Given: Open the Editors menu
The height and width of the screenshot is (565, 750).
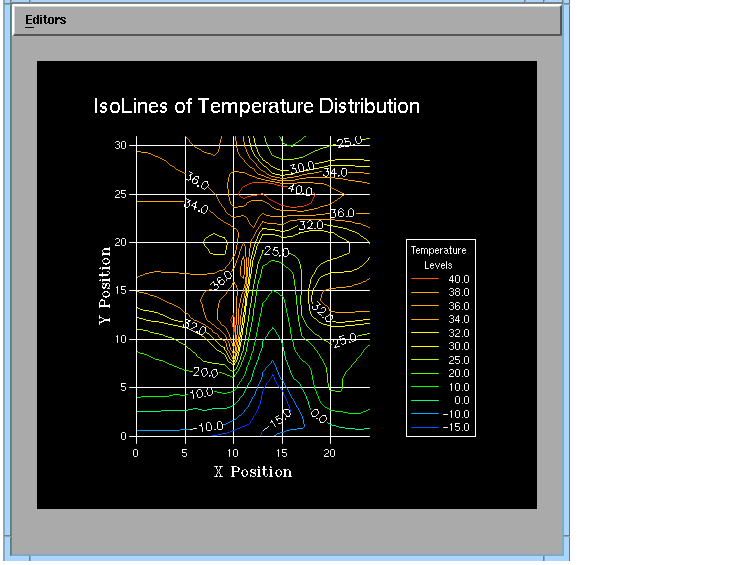Looking at the screenshot, I should pyautogui.click(x=45, y=20).
